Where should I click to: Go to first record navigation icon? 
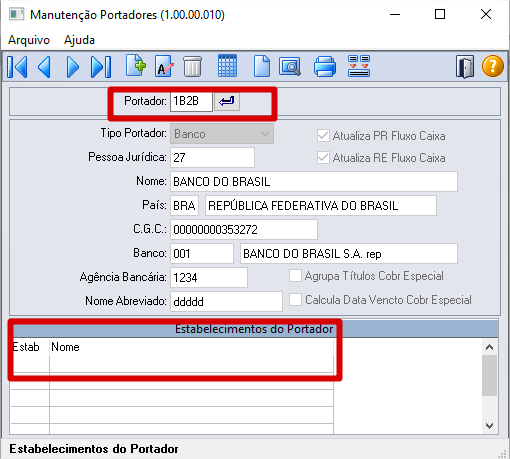point(17,67)
